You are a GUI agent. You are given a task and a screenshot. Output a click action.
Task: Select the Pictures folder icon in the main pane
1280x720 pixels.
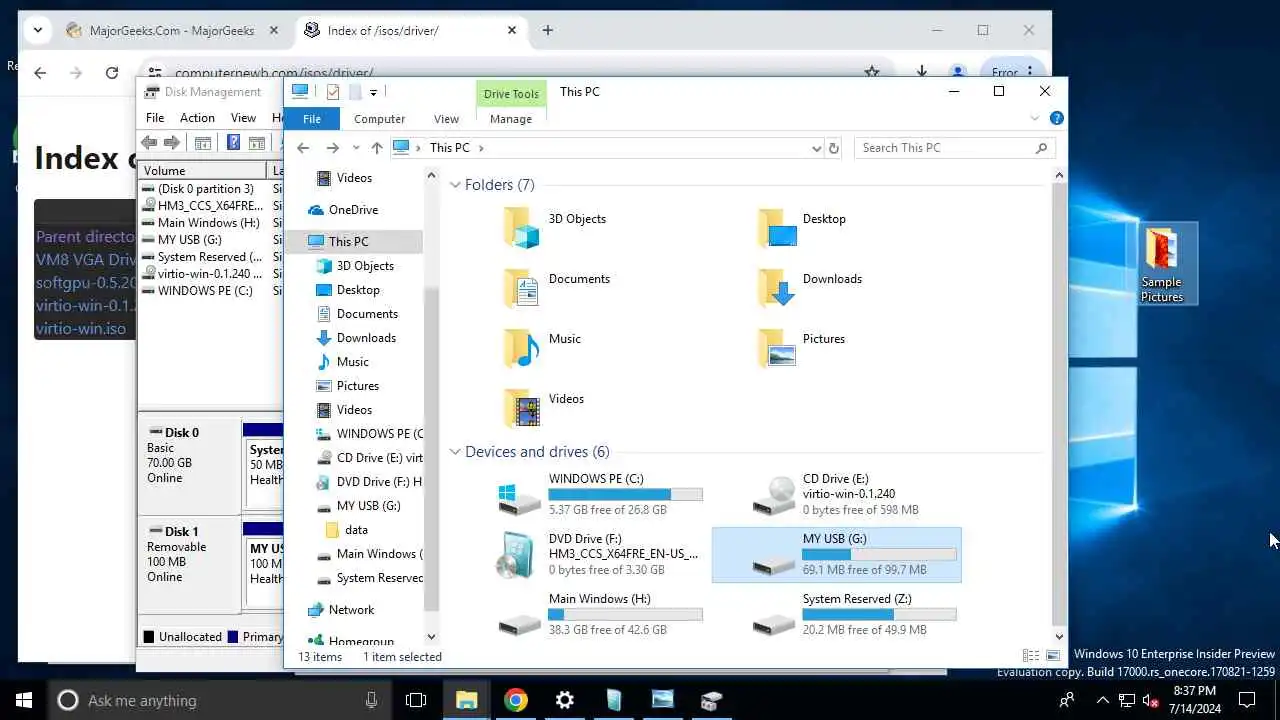[x=776, y=348]
